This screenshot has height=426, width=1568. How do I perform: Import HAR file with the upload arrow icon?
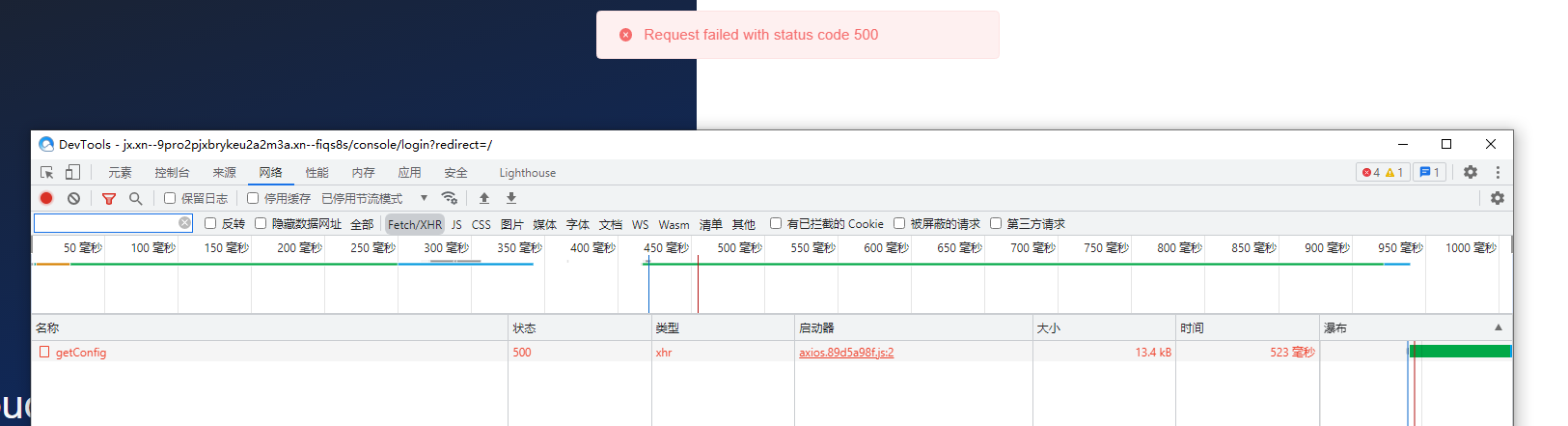(x=484, y=198)
